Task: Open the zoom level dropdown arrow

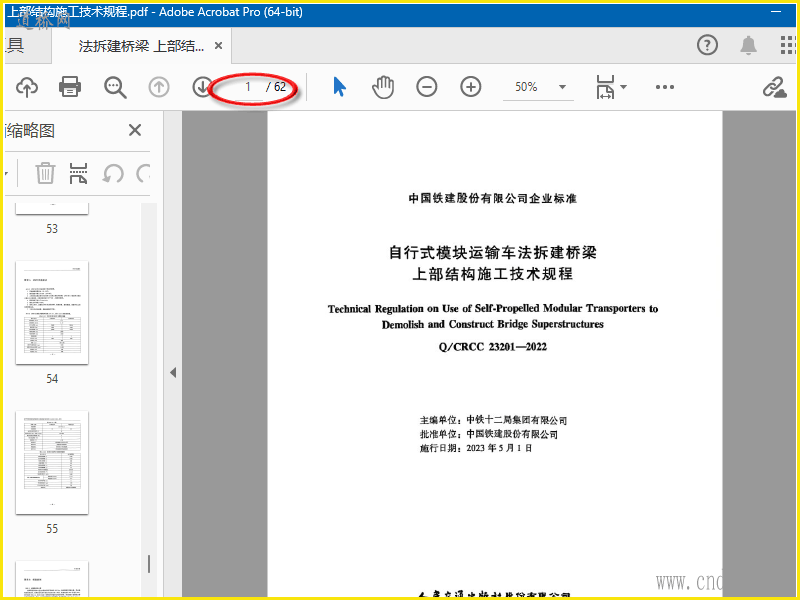Action: [562, 87]
